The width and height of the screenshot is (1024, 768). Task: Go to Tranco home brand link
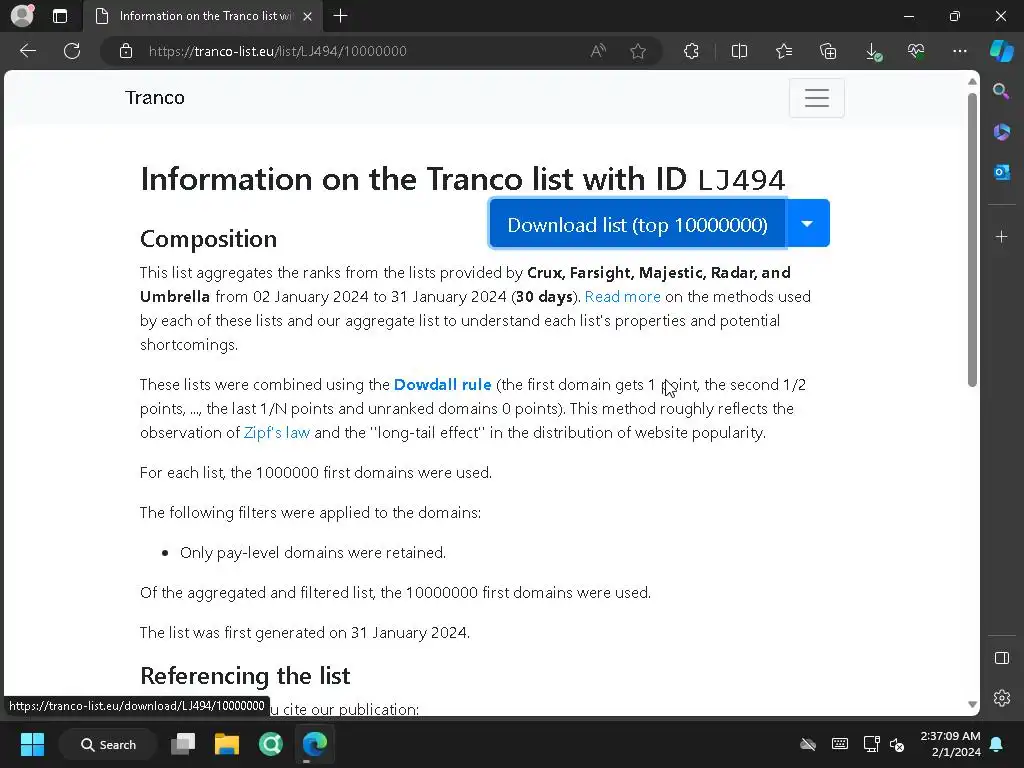pyautogui.click(x=155, y=98)
